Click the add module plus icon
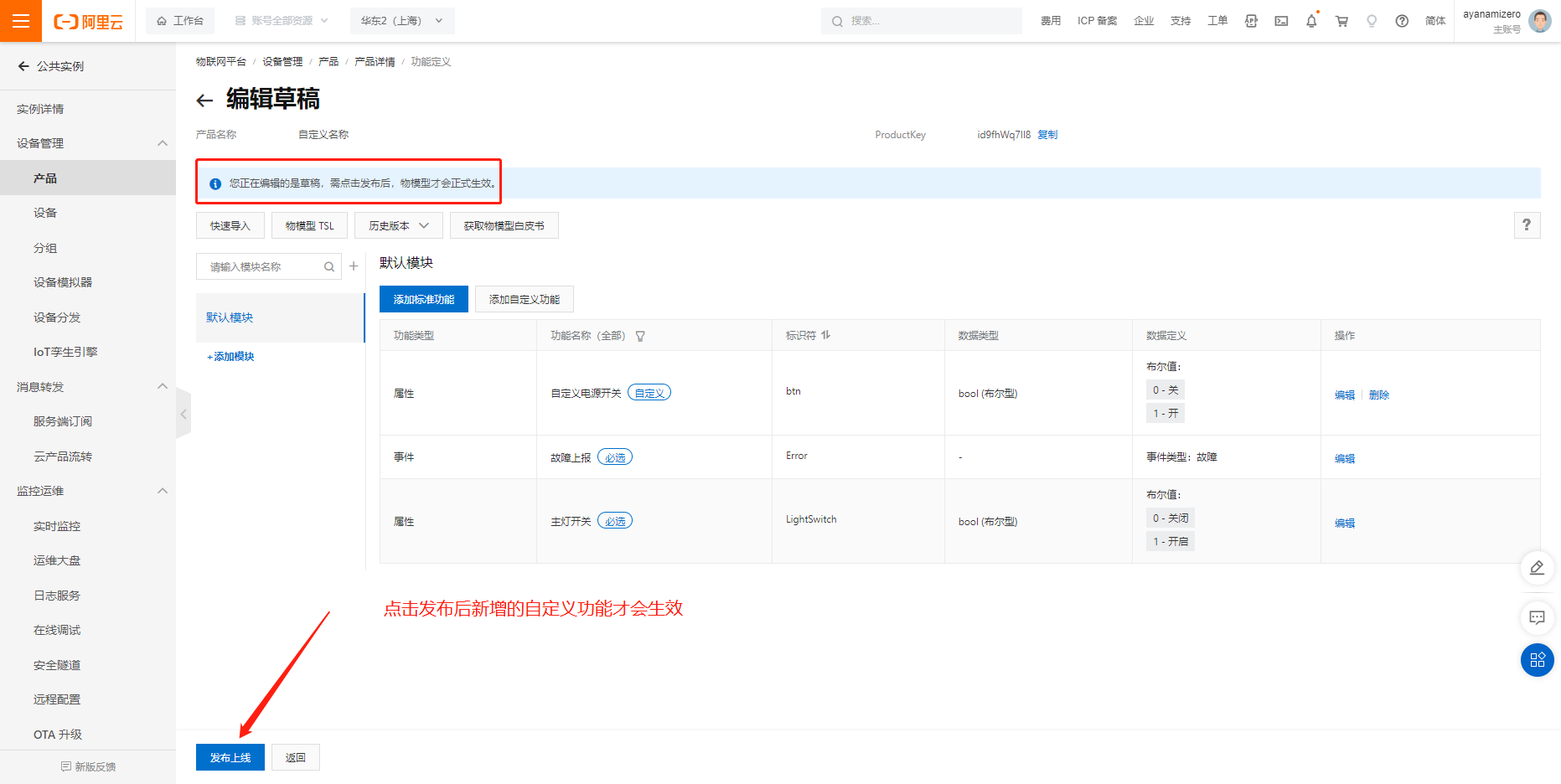Screen dimensions: 1561x784 [x=354, y=266]
